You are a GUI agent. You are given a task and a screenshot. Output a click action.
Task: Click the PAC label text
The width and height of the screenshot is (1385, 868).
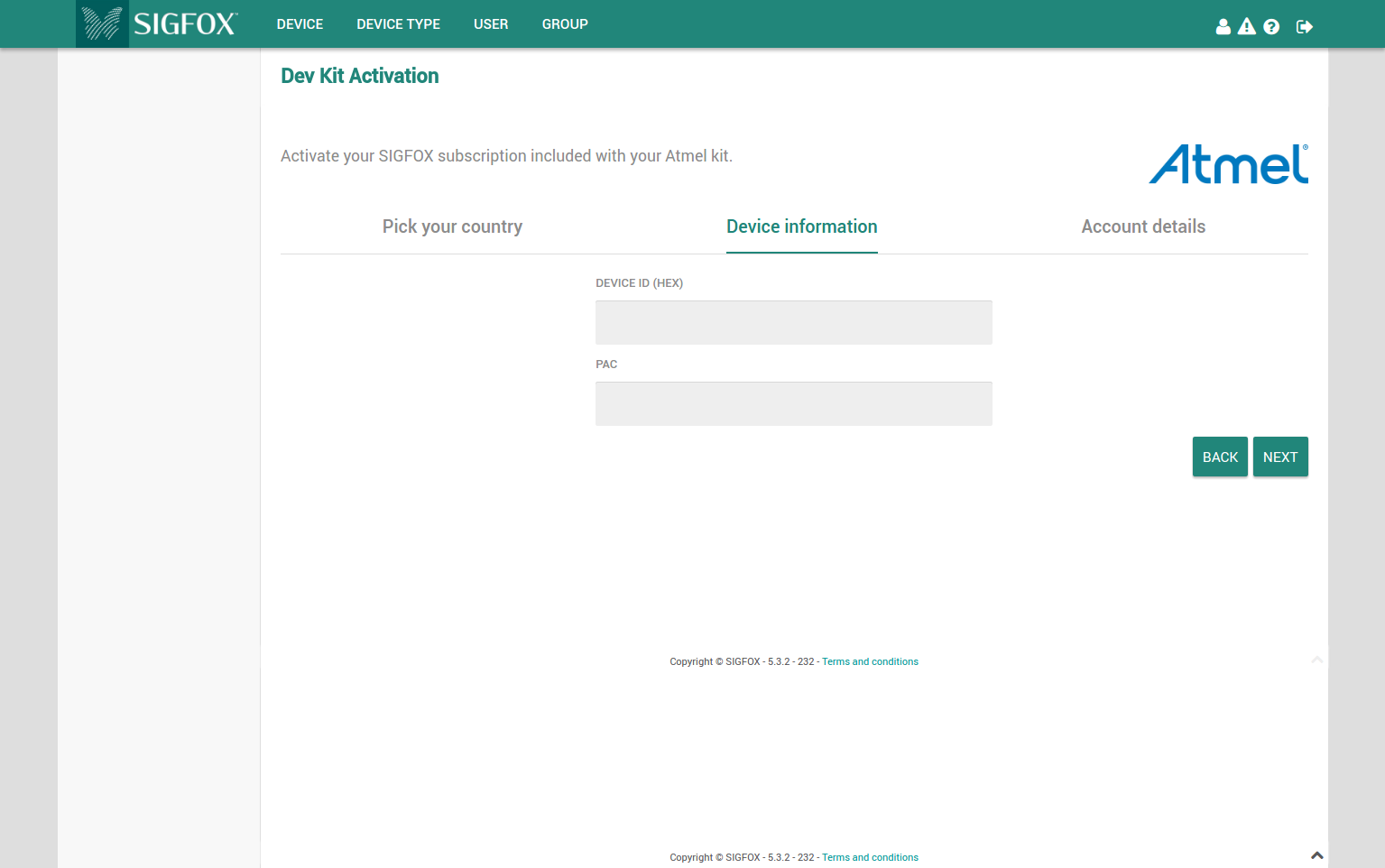pyautogui.click(x=606, y=365)
